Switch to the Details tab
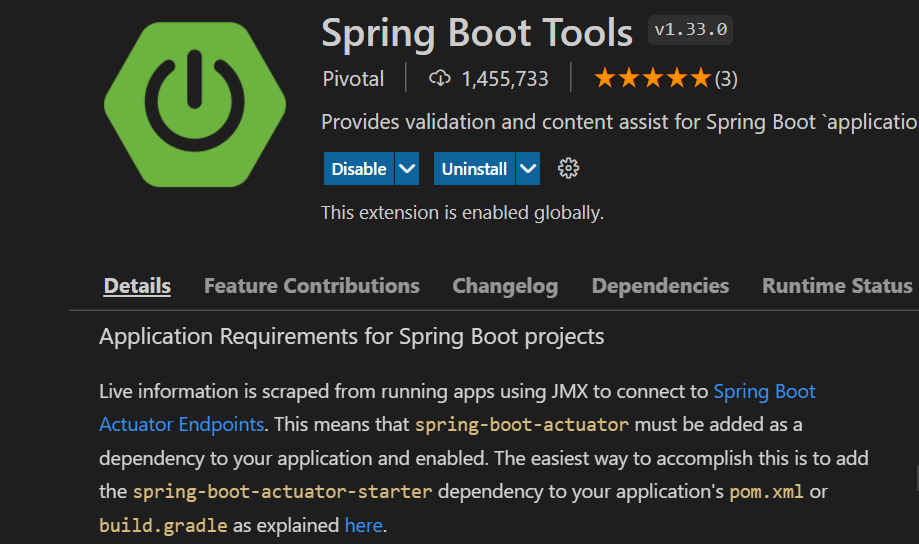 pos(137,285)
